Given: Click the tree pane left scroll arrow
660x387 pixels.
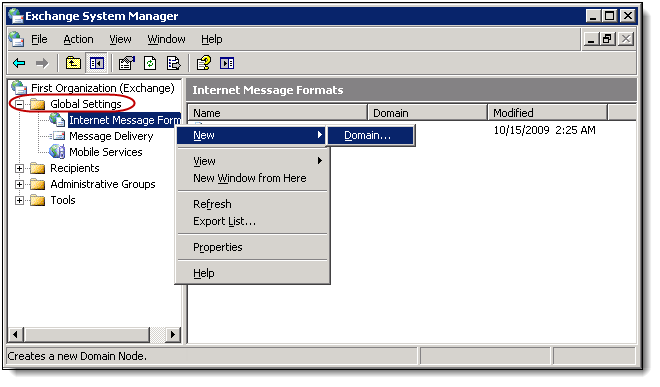Looking at the screenshot, I should click(16, 335).
